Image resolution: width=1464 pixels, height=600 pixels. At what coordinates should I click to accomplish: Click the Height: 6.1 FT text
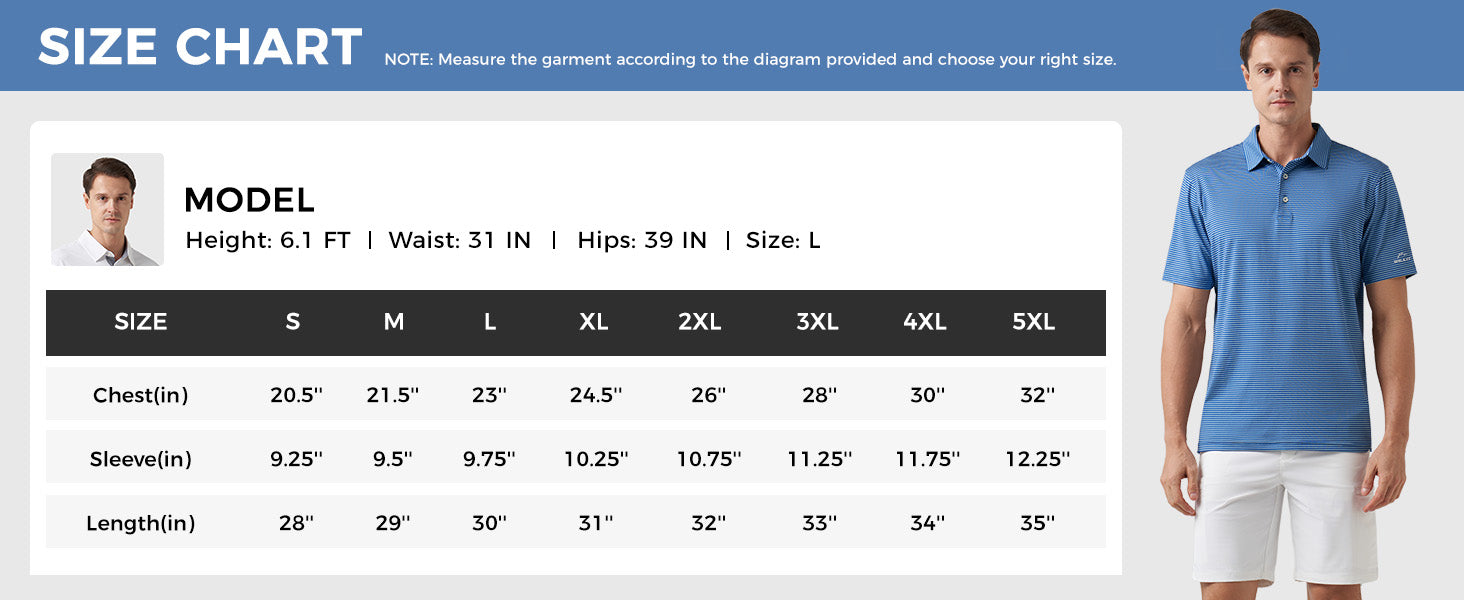(x=268, y=240)
